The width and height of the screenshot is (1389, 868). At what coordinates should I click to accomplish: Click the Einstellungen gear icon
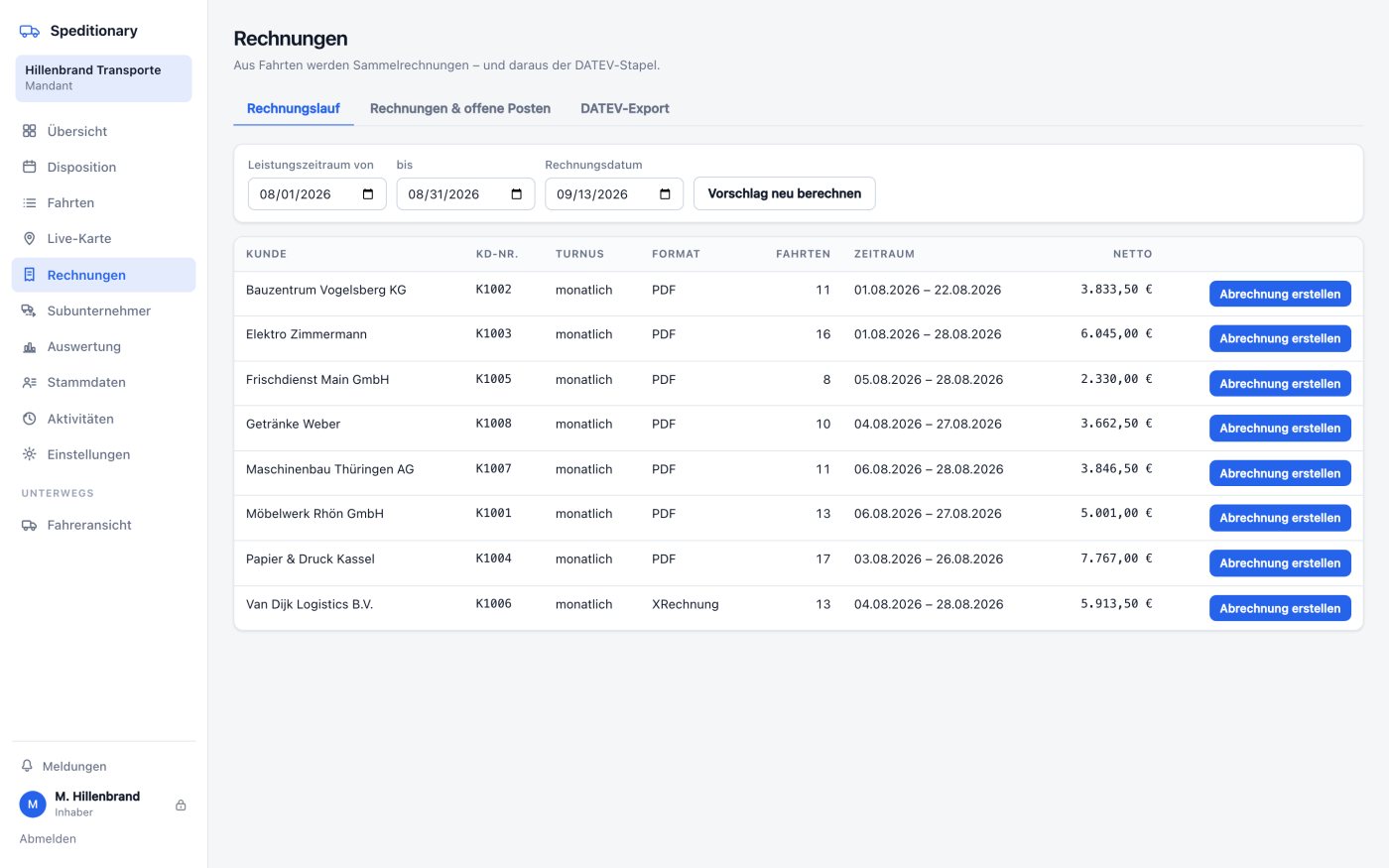[30, 454]
